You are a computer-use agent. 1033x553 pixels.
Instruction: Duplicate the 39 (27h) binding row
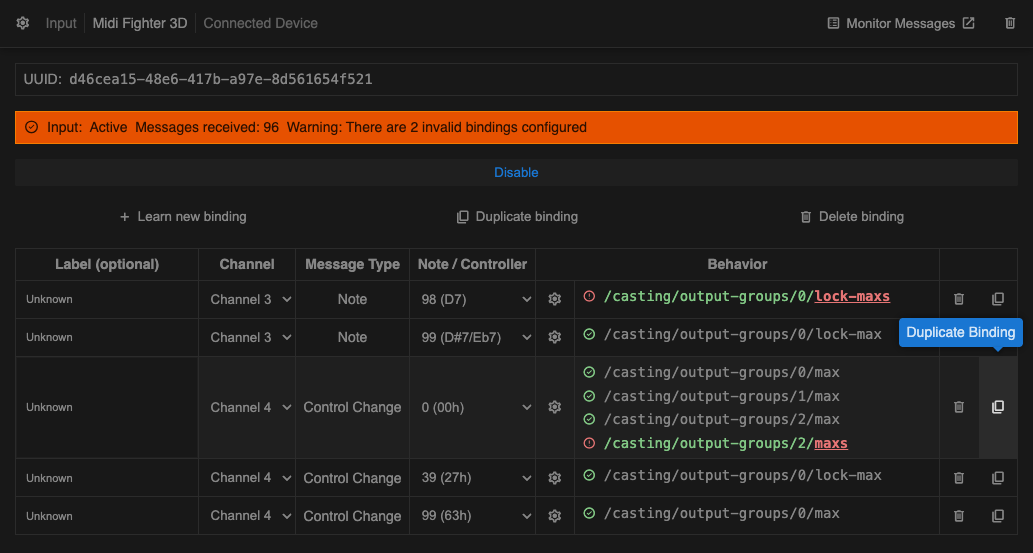pyautogui.click(x=998, y=478)
